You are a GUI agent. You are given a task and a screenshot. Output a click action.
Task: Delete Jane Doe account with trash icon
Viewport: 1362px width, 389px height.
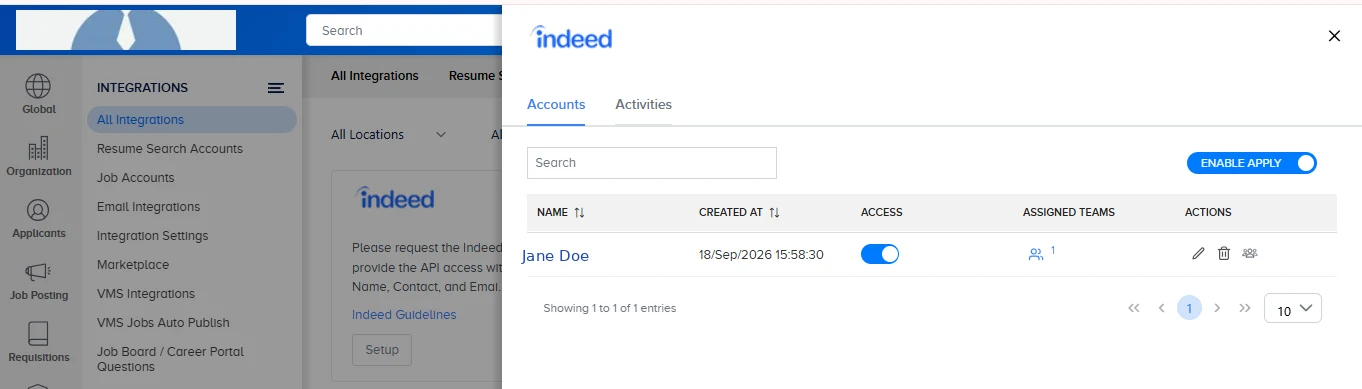(1224, 254)
